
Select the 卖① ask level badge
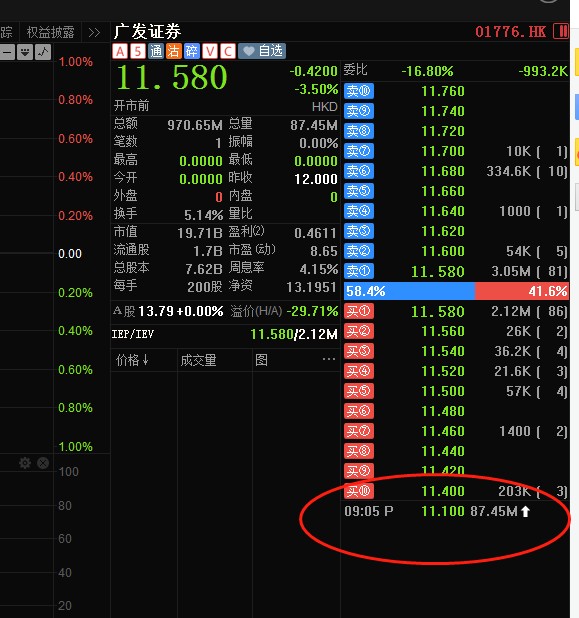pos(359,271)
